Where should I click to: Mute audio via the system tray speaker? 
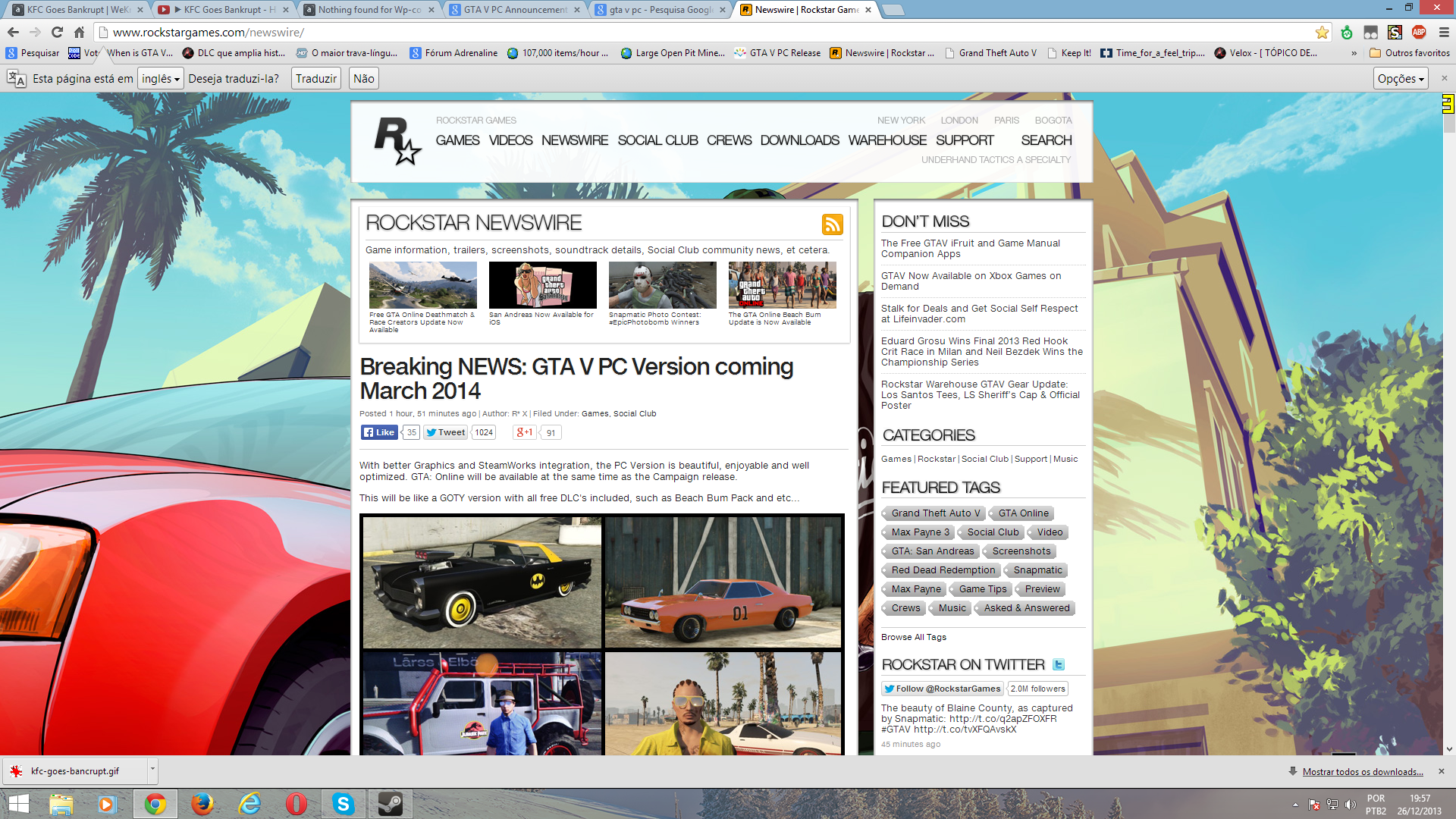(1352, 804)
